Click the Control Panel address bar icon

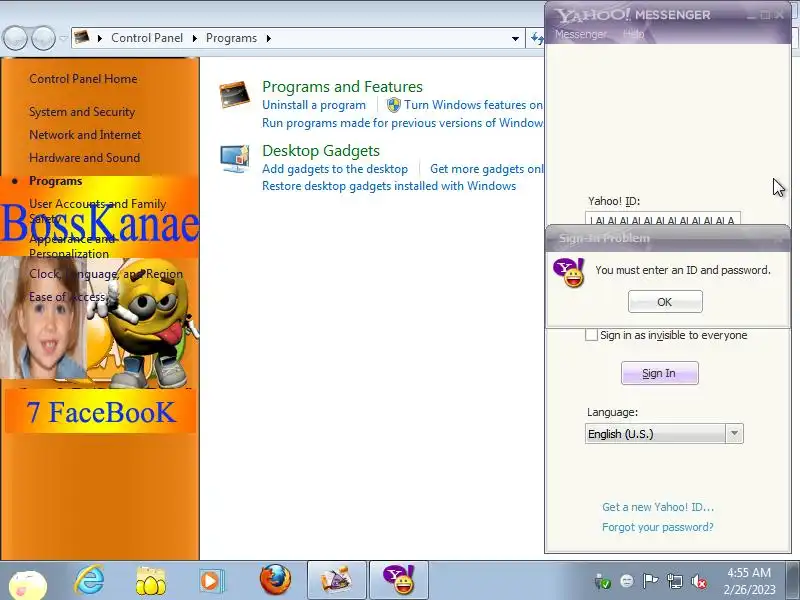[82, 37]
